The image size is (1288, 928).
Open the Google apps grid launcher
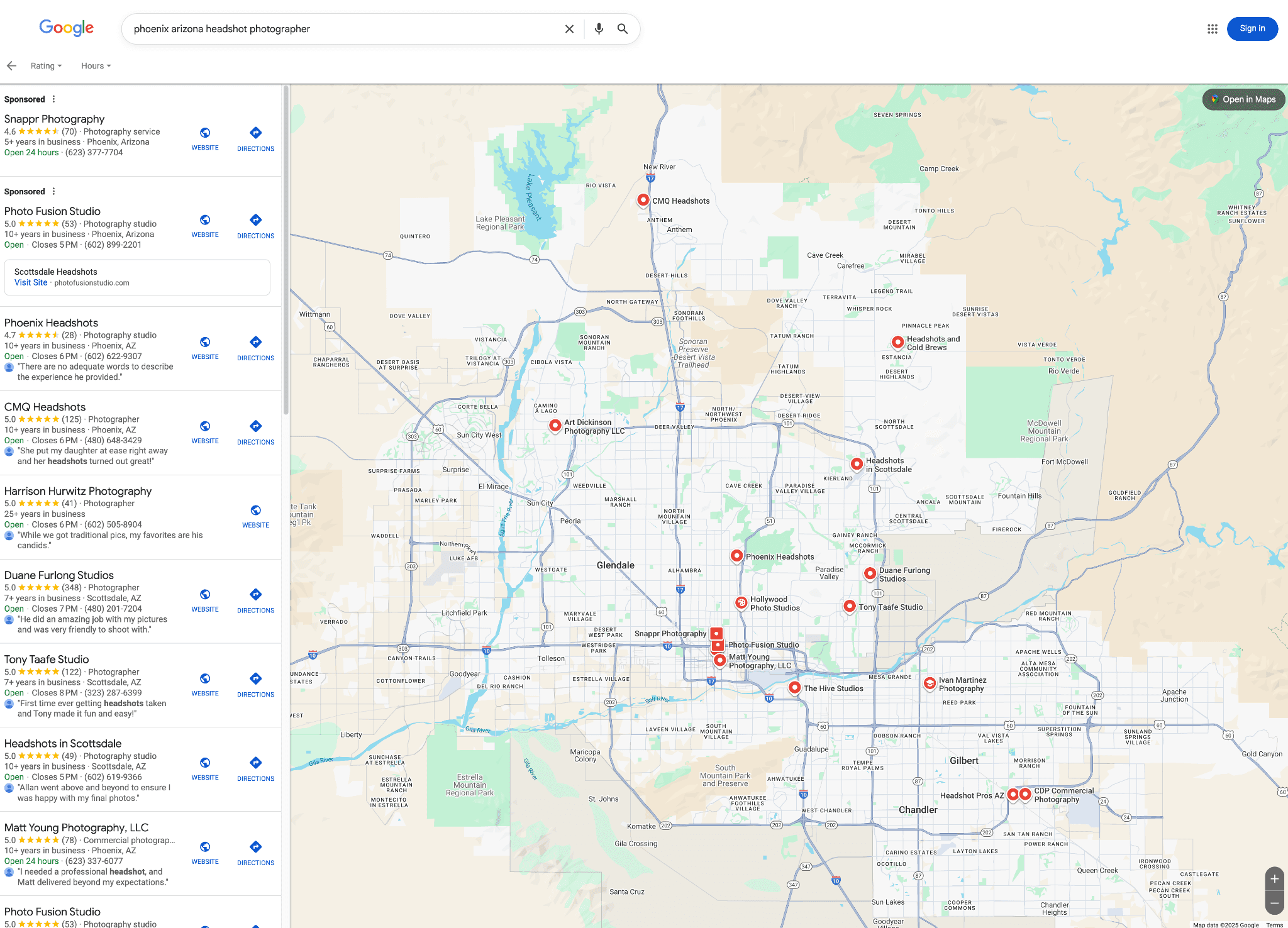coord(1213,29)
